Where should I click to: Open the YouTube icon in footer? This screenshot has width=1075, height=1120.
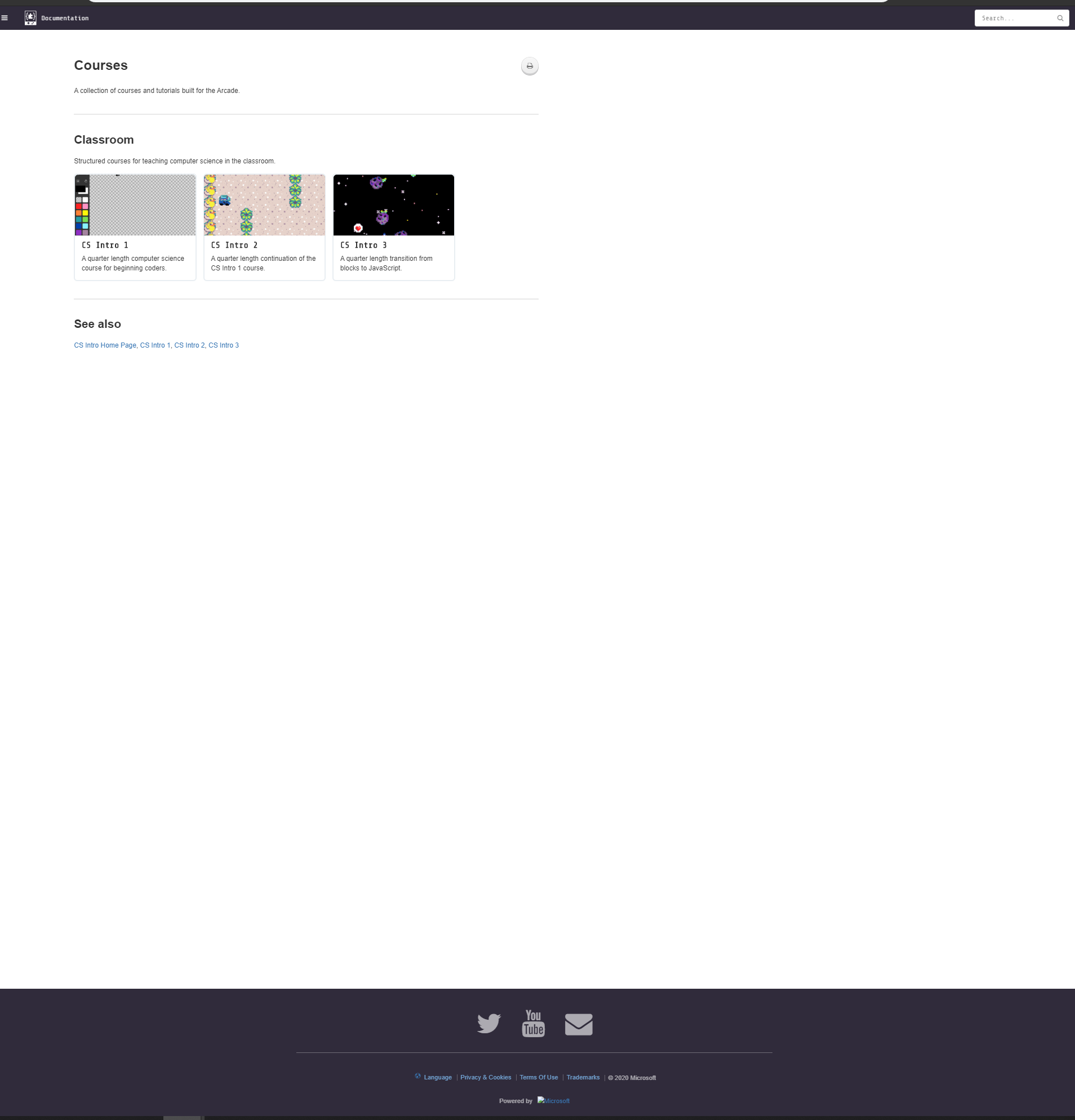533,1024
